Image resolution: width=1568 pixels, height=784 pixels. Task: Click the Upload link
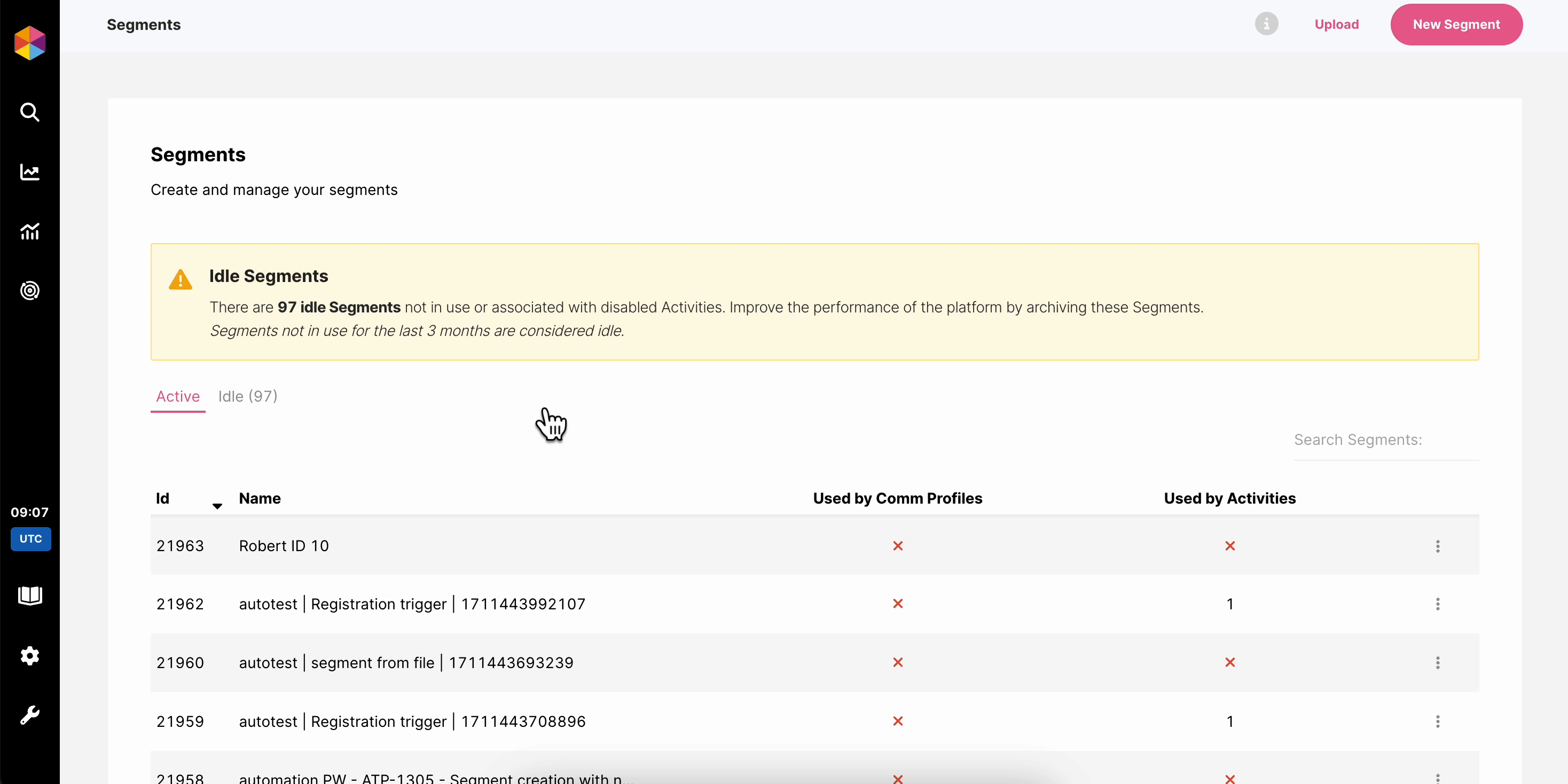coord(1336,25)
